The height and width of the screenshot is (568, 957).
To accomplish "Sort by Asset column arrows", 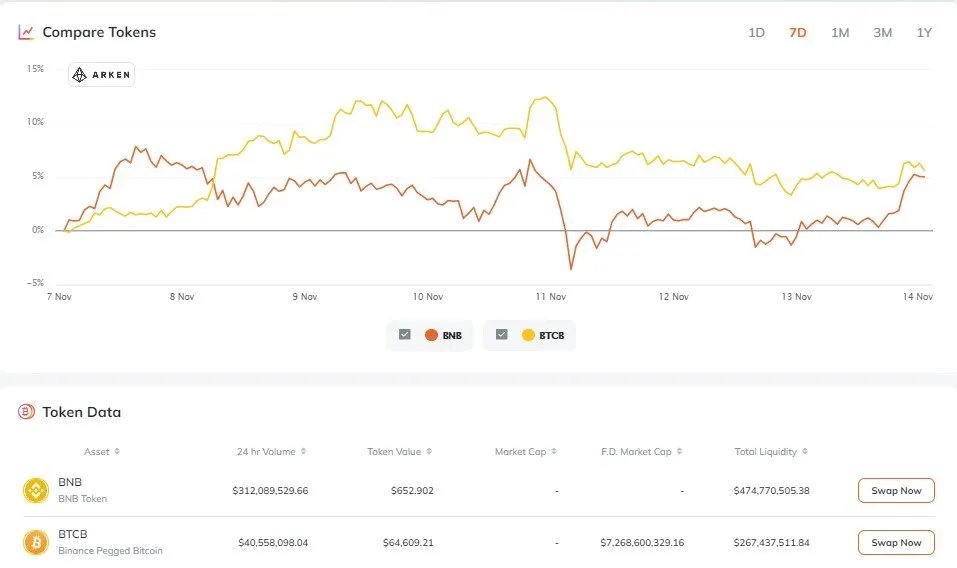I will point(117,451).
